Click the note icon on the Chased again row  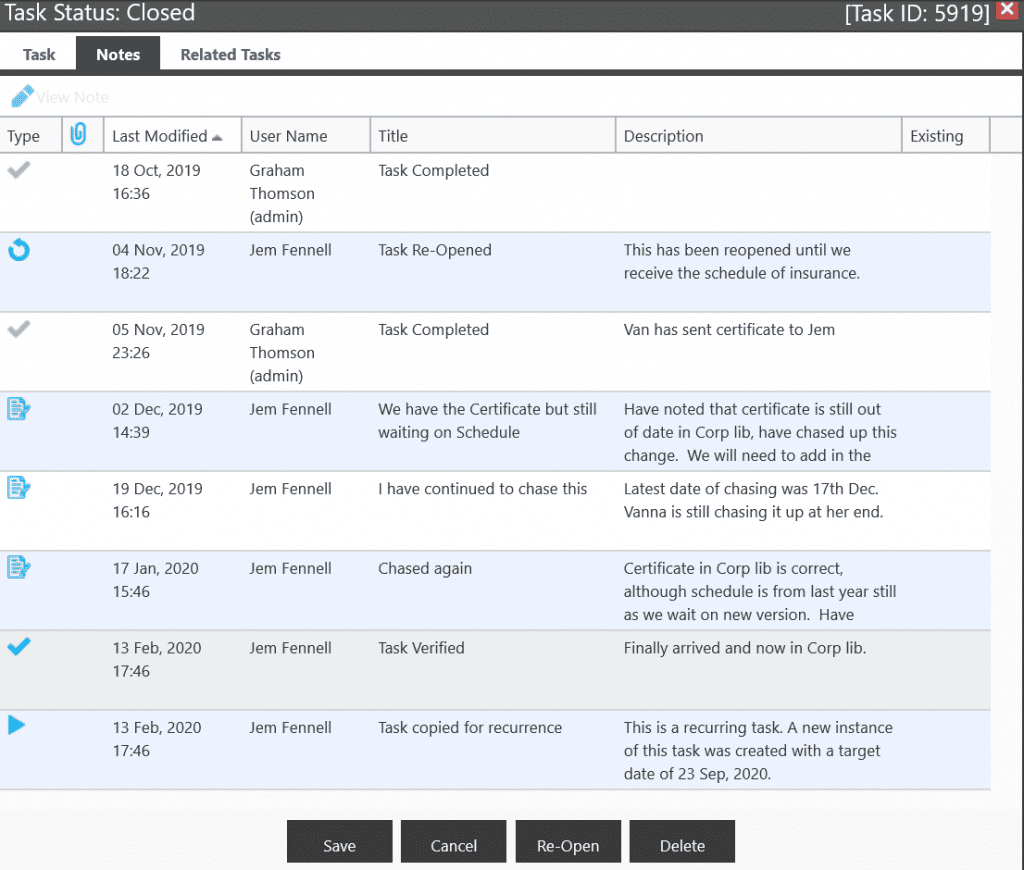[x=18, y=568]
